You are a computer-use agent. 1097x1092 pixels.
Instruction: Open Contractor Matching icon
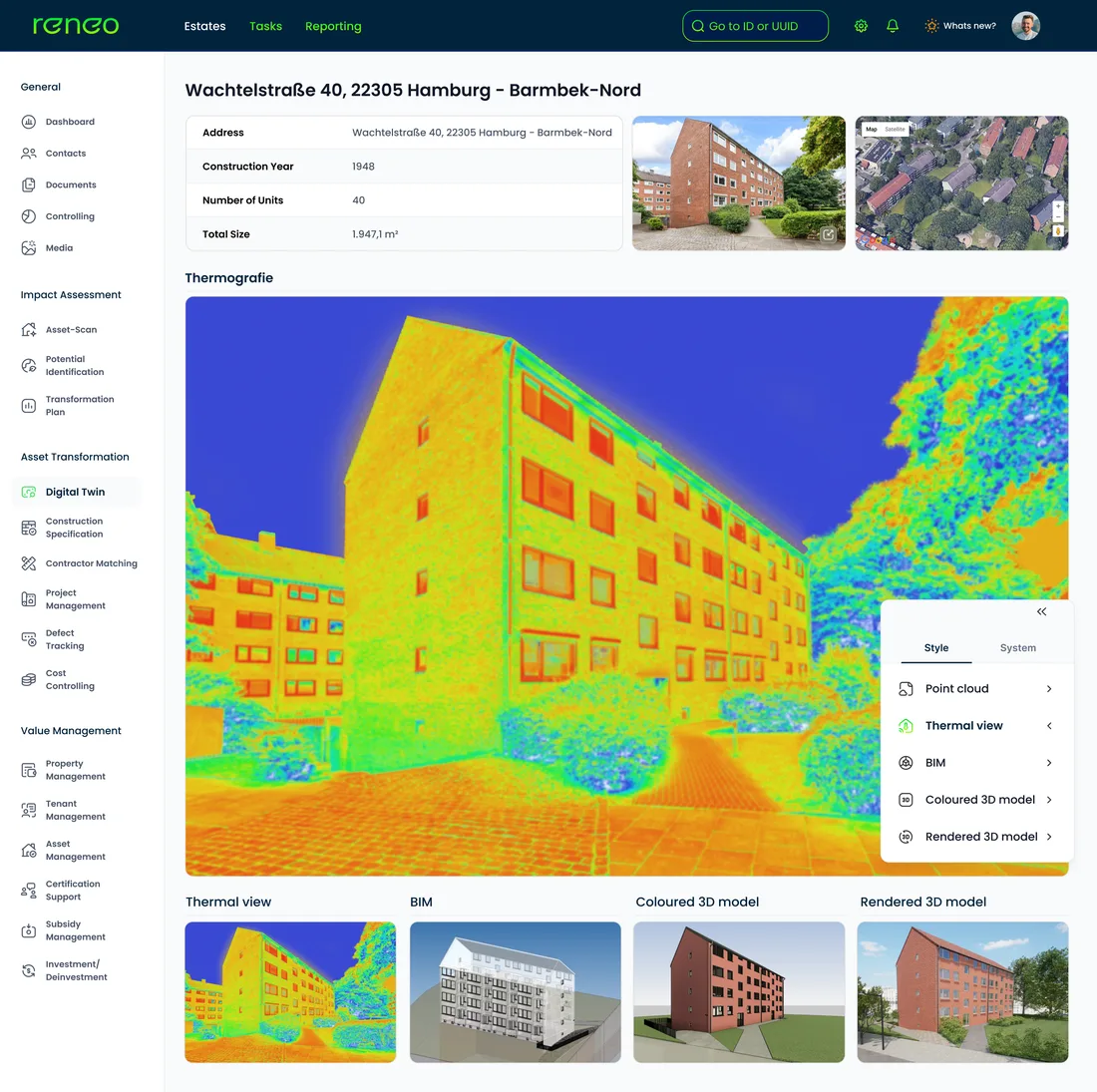tap(29, 563)
